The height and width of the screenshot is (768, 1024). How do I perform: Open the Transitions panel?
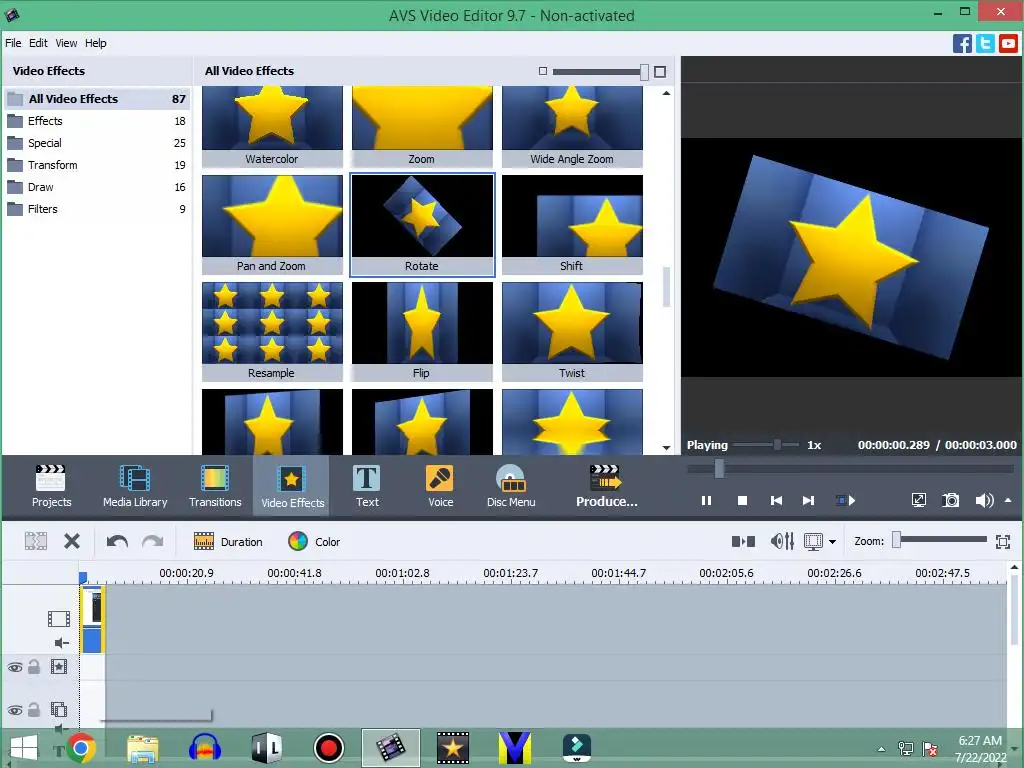[x=215, y=485]
